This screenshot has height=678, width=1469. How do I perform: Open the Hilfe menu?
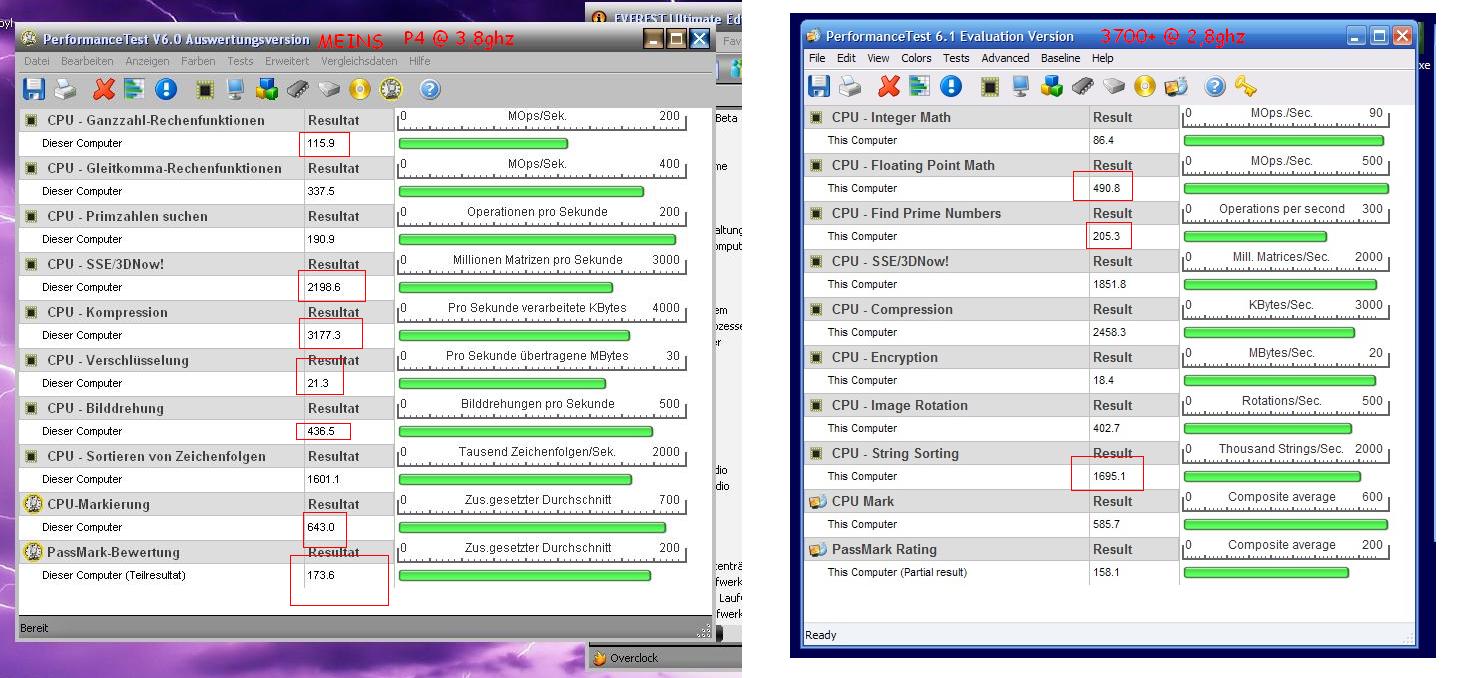420,61
